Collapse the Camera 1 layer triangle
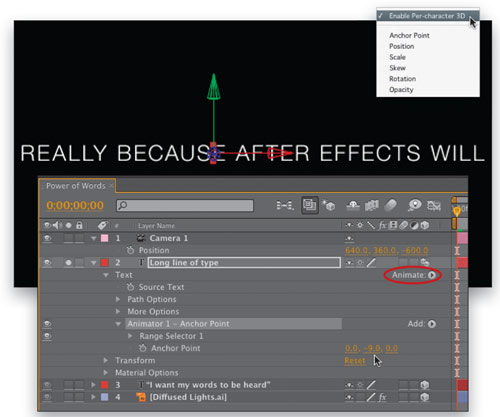 [x=94, y=238]
